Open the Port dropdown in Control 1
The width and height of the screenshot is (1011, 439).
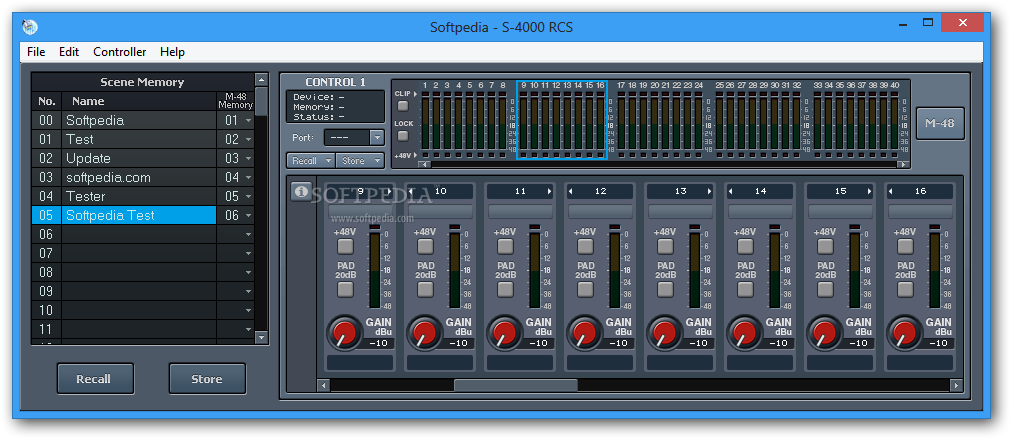376,138
